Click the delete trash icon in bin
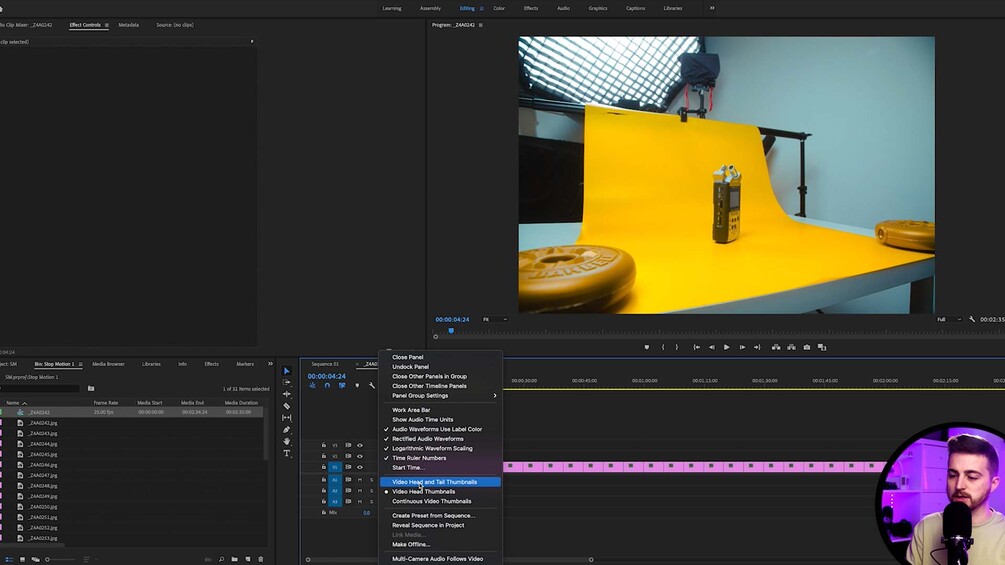Viewport: 1005px width, 565px height. point(261,559)
